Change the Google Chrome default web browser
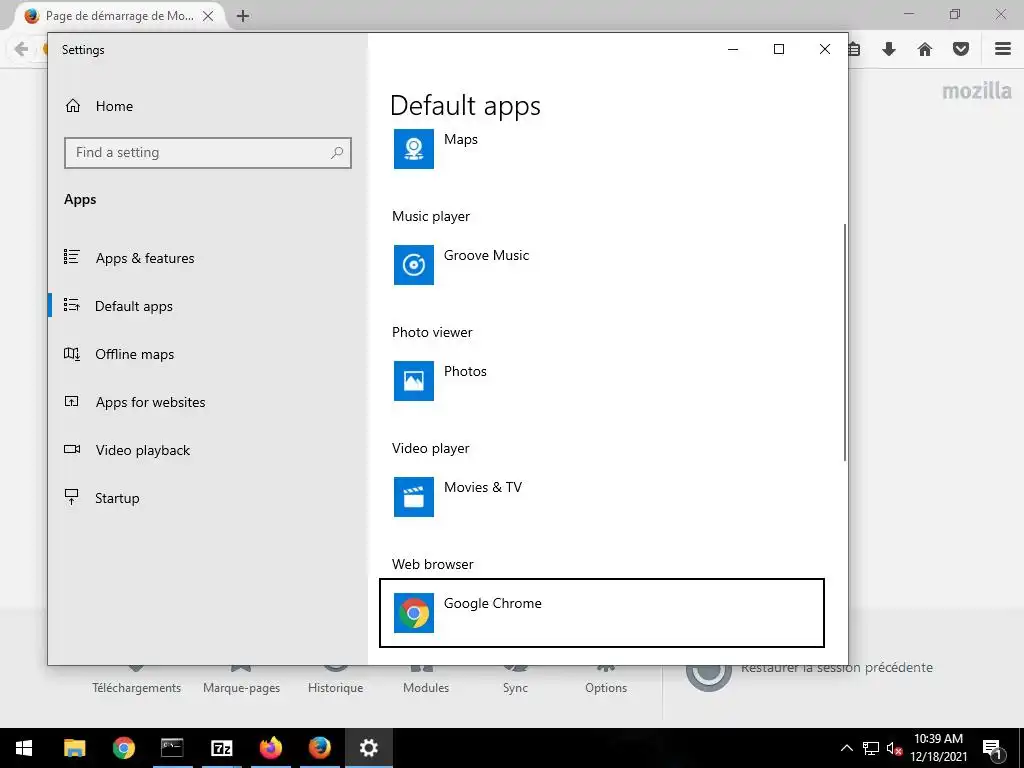Image resolution: width=1024 pixels, height=768 pixels. pyautogui.click(x=601, y=613)
